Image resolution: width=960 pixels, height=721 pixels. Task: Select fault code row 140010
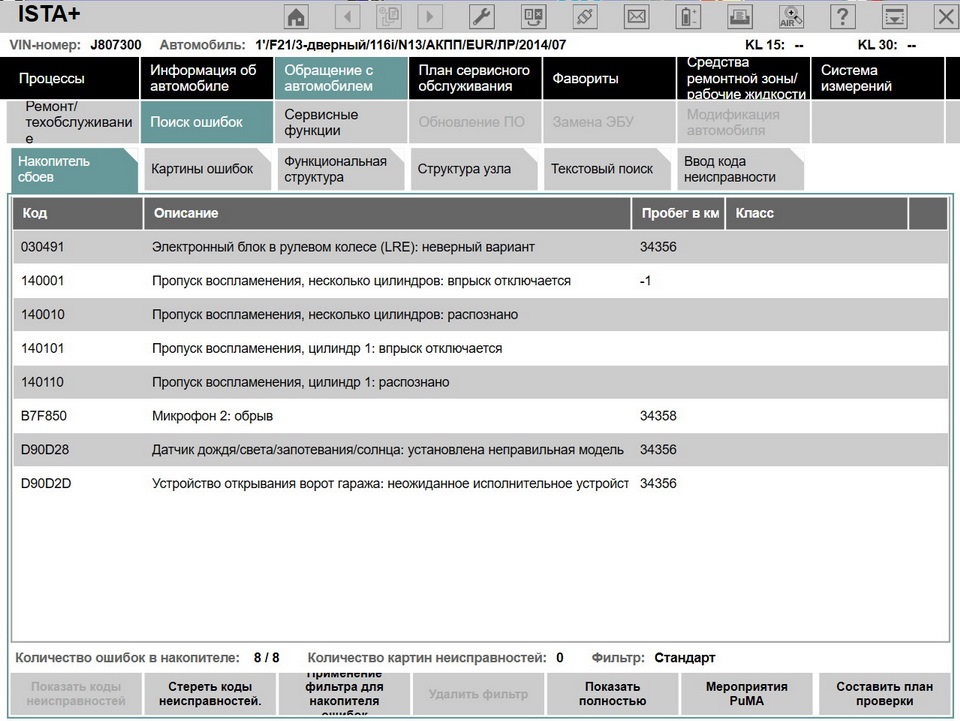(x=481, y=315)
